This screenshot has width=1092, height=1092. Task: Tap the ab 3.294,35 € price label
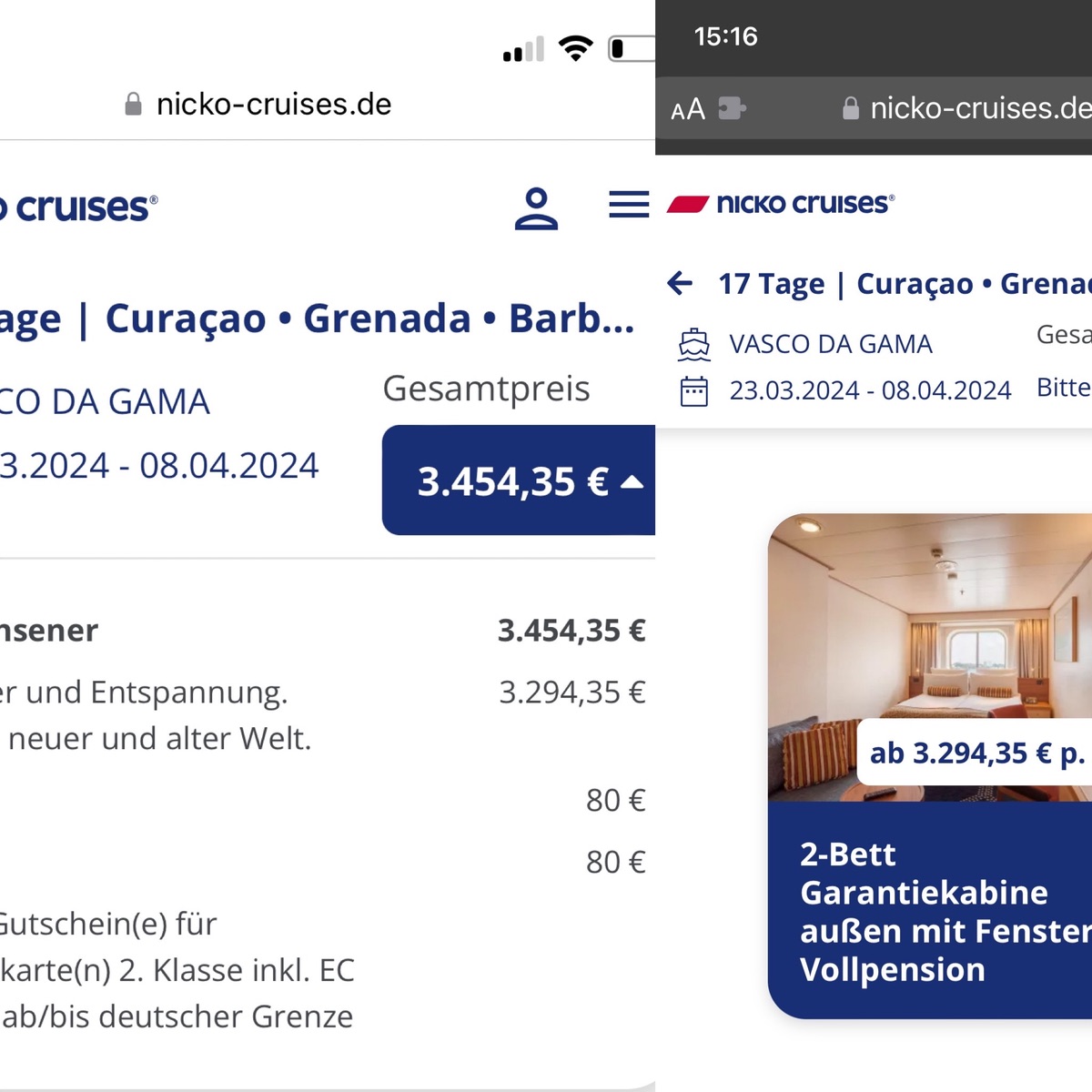(975, 753)
